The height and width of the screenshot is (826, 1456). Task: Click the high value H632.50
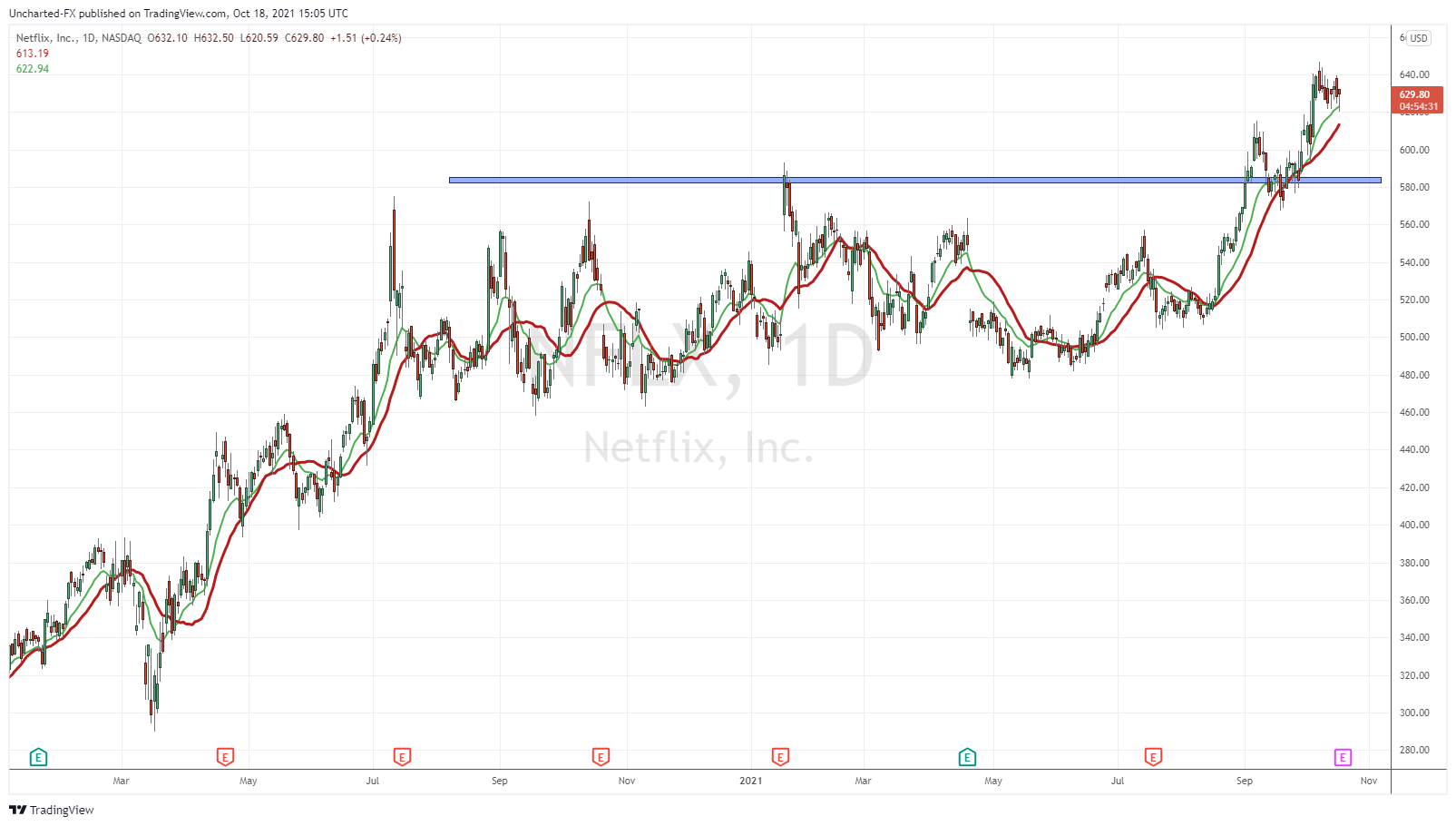click(x=214, y=38)
